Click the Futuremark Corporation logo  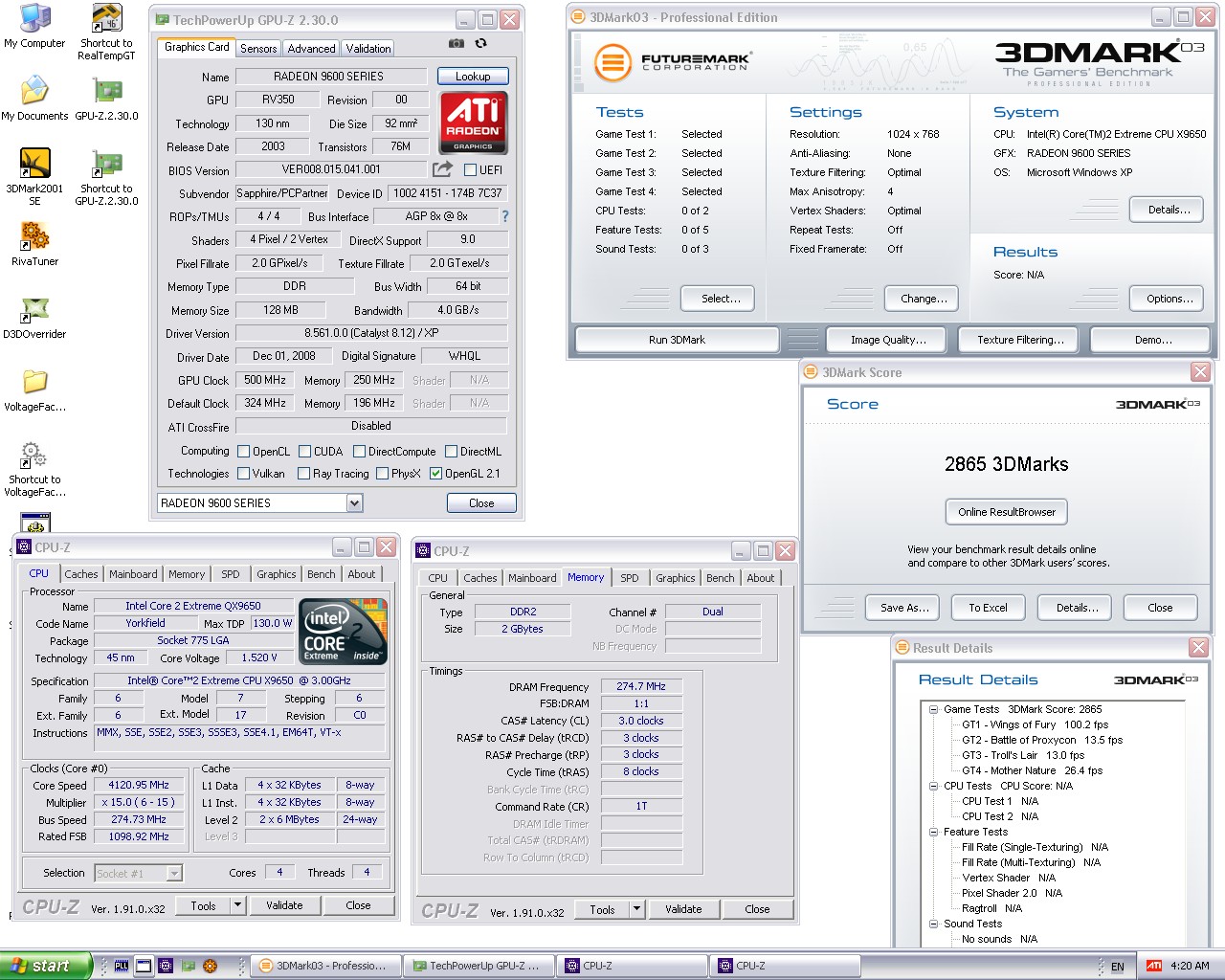pos(673,63)
